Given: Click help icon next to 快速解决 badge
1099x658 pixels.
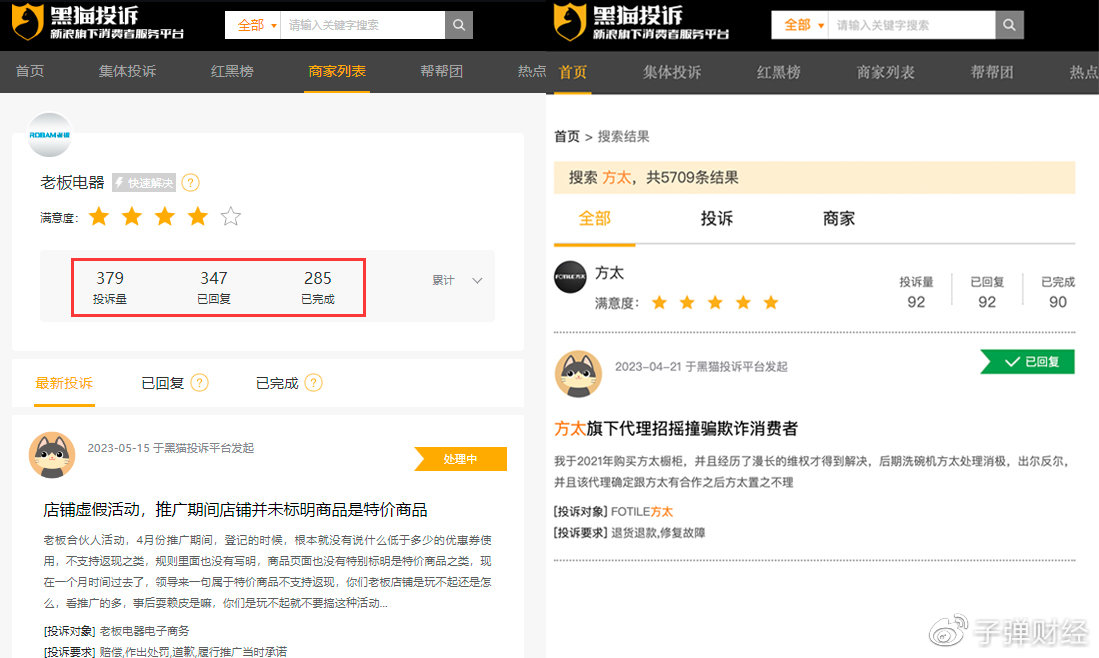Looking at the screenshot, I should 190,183.
